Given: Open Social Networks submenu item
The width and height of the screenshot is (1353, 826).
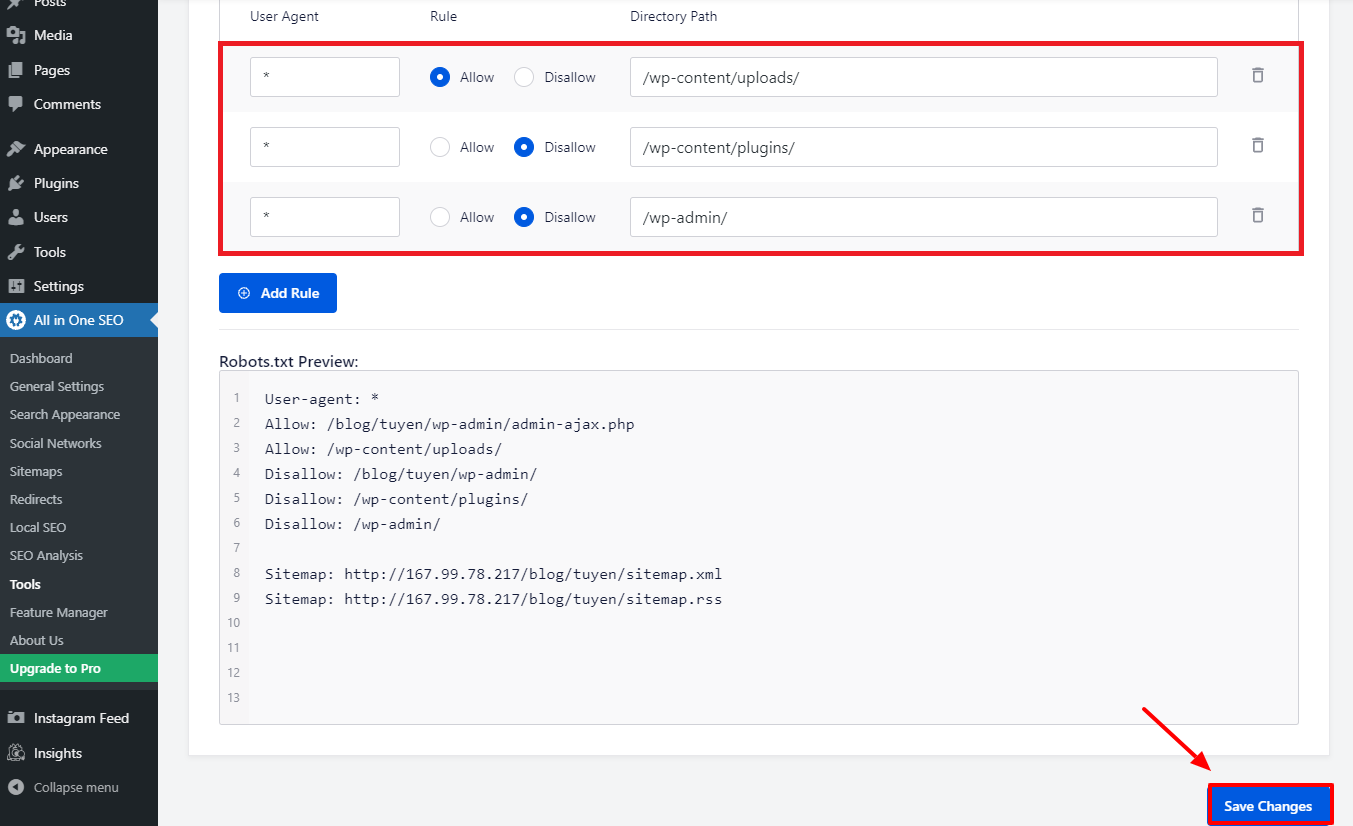Looking at the screenshot, I should (x=56, y=443).
